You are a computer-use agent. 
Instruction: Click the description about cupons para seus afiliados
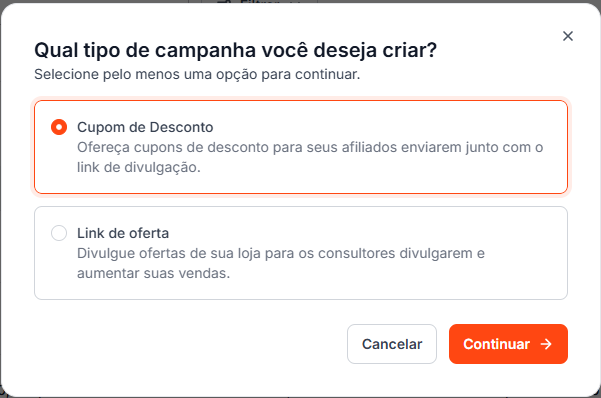point(310,157)
